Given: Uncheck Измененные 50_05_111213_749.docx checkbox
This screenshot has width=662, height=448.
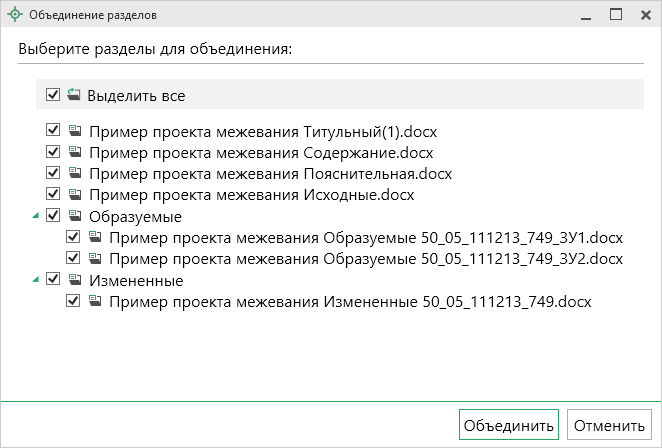Looking at the screenshot, I should [x=73, y=301].
